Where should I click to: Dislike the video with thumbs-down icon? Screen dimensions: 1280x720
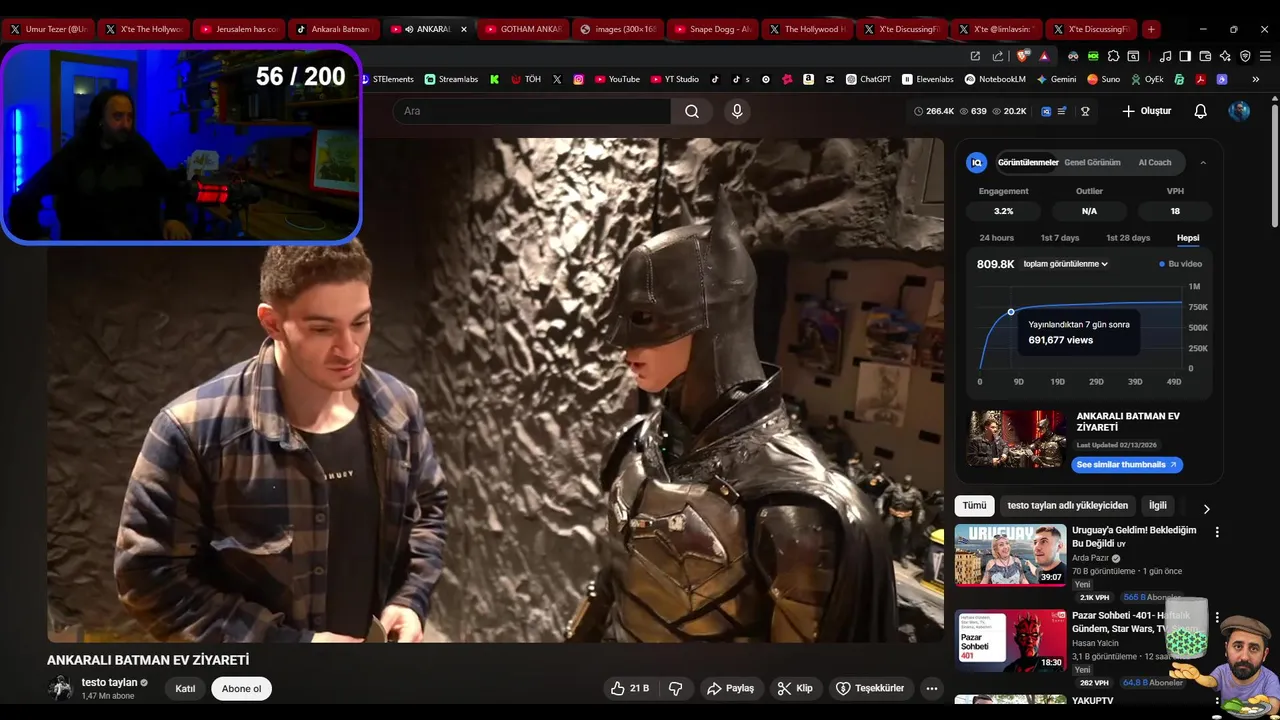pyautogui.click(x=676, y=688)
